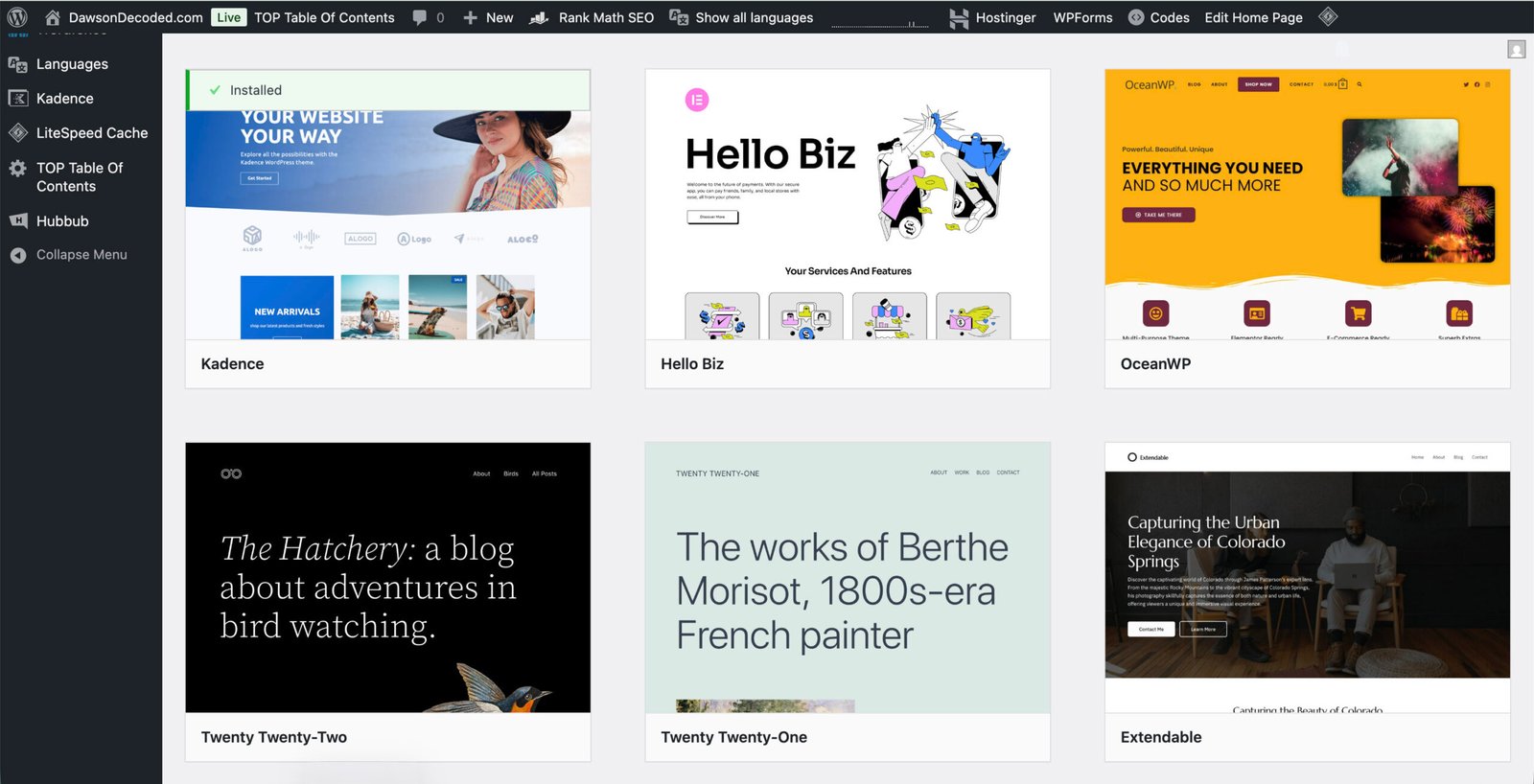The height and width of the screenshot is (784, 1534).
Task: Click the Rank Math SEO icon
Action: (540, 17)
